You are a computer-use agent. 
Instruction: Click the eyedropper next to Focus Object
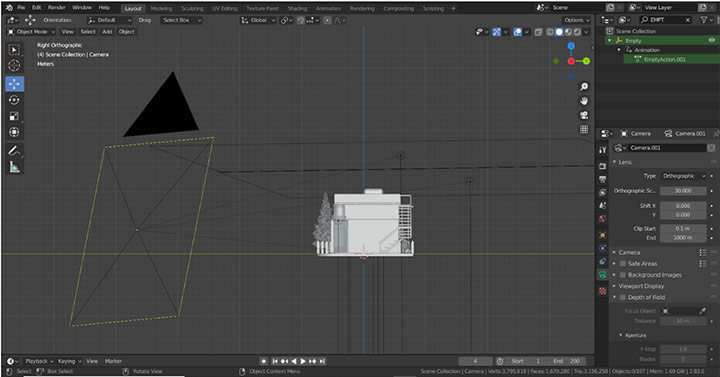click(702, 311)
